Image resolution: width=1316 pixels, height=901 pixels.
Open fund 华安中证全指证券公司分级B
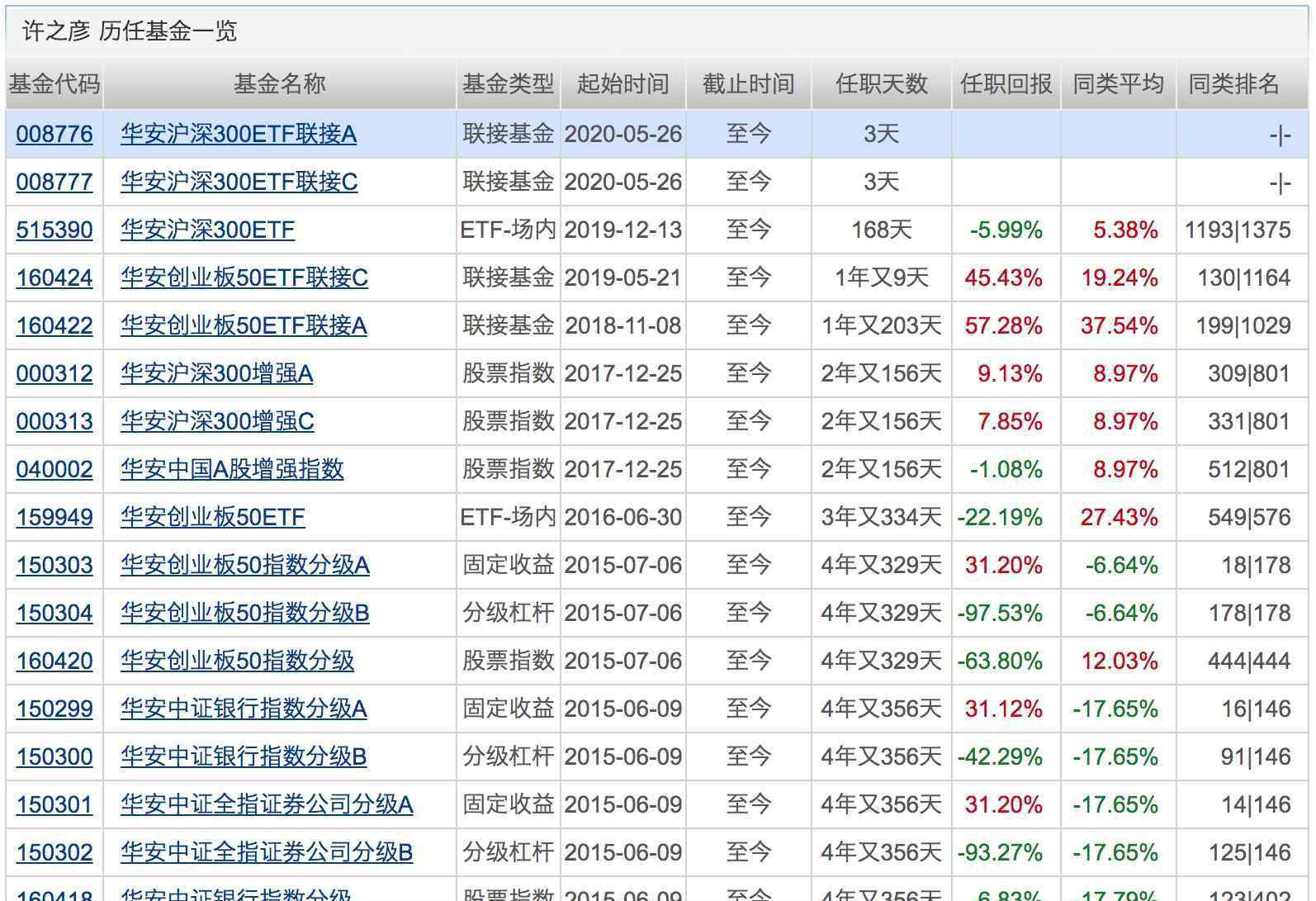coord(267,852)
